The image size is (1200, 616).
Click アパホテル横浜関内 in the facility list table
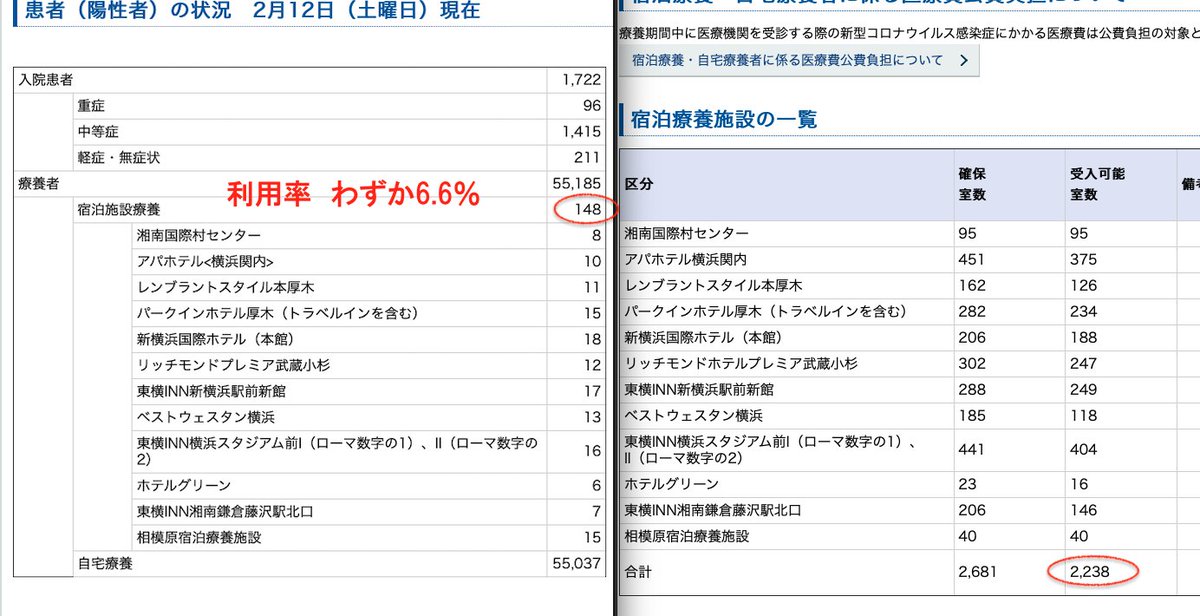pyautogui.click(x=687, y=259)
